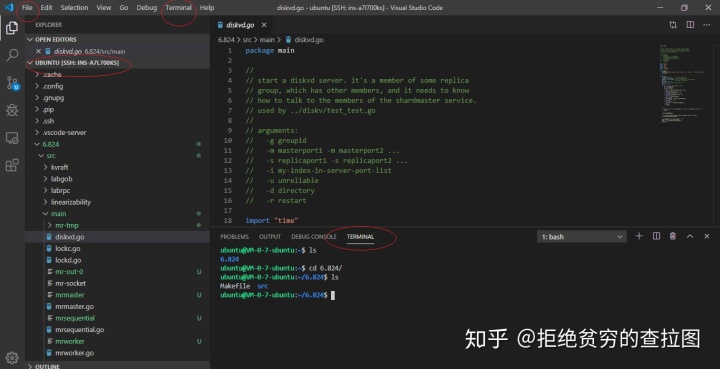Image resolution: width=720 pixels, height=369 pixels.
Task: Expand the .config folder
Action: tap(118, 86)
